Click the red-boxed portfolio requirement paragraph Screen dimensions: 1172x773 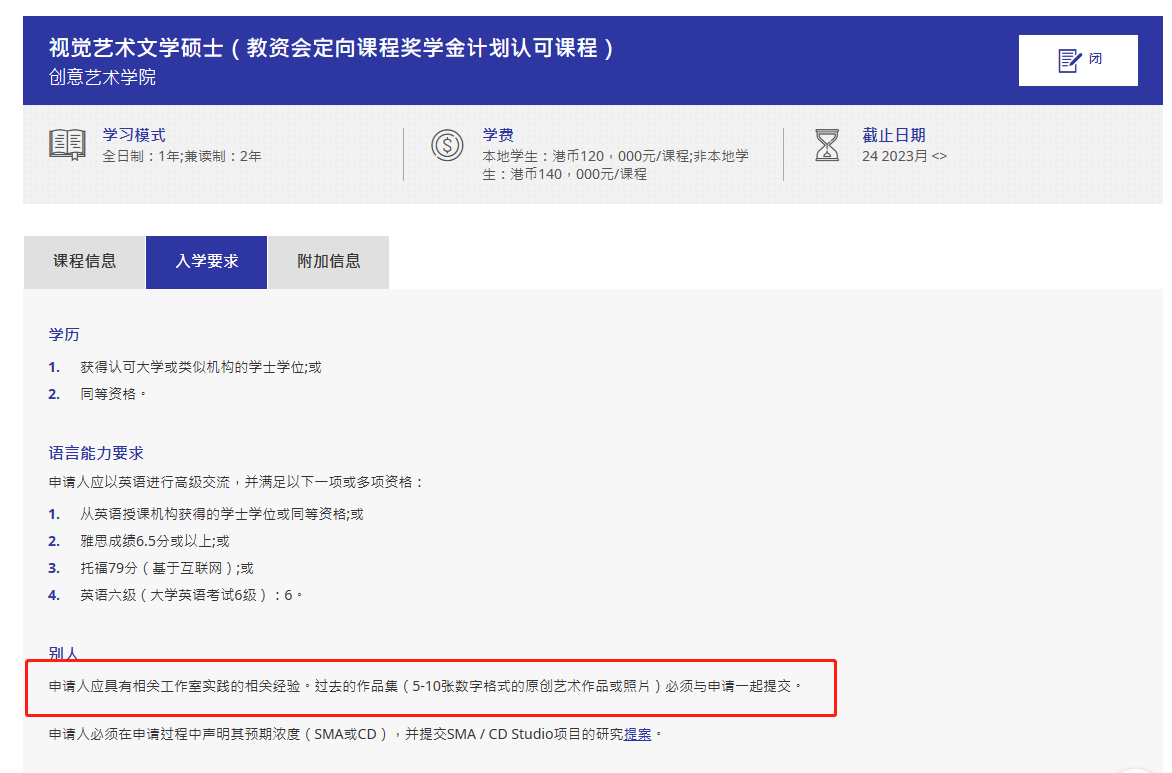pyautogui.click(x=425, y=687)
